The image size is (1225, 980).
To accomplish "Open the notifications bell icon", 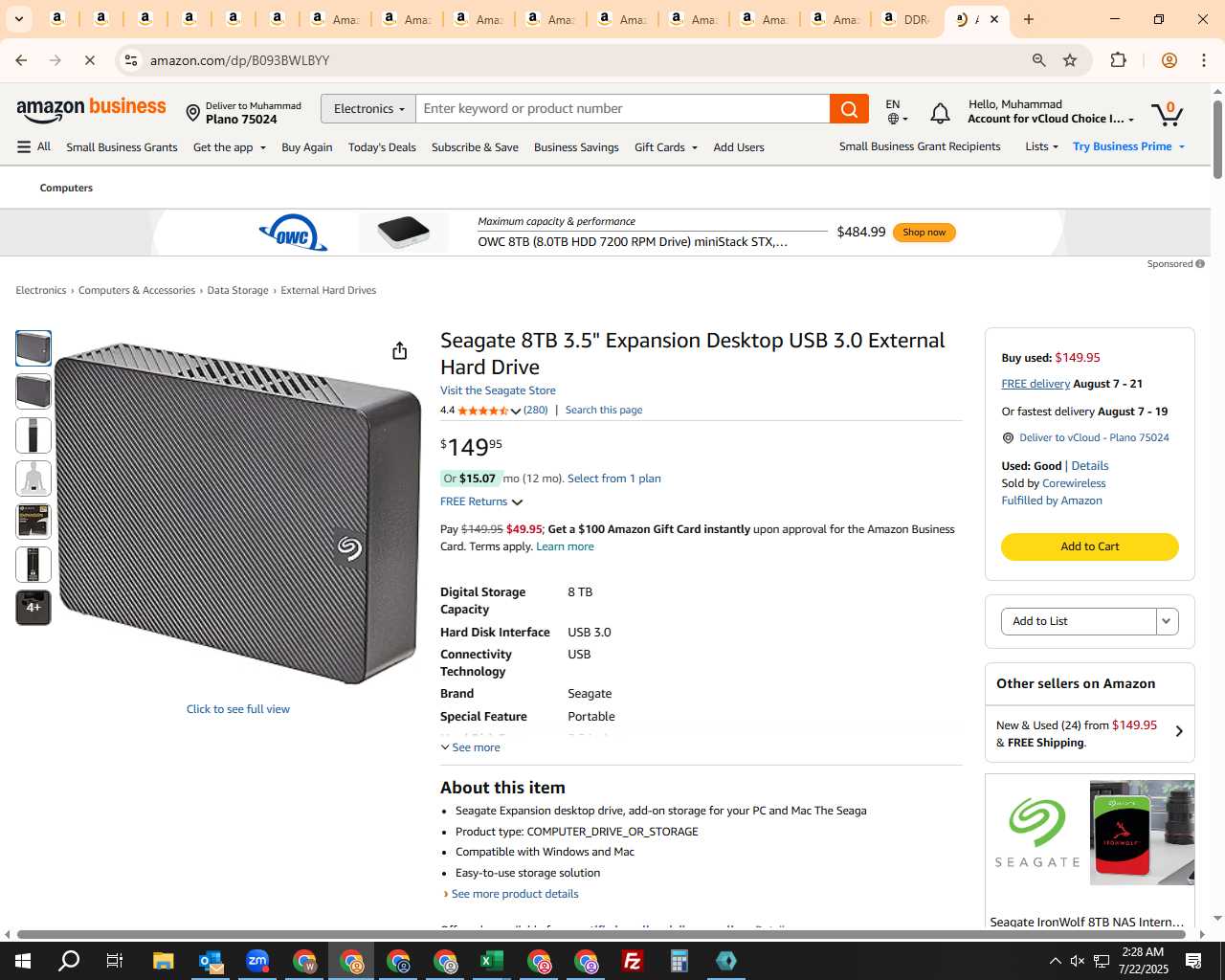I will (x=941, y=113).
